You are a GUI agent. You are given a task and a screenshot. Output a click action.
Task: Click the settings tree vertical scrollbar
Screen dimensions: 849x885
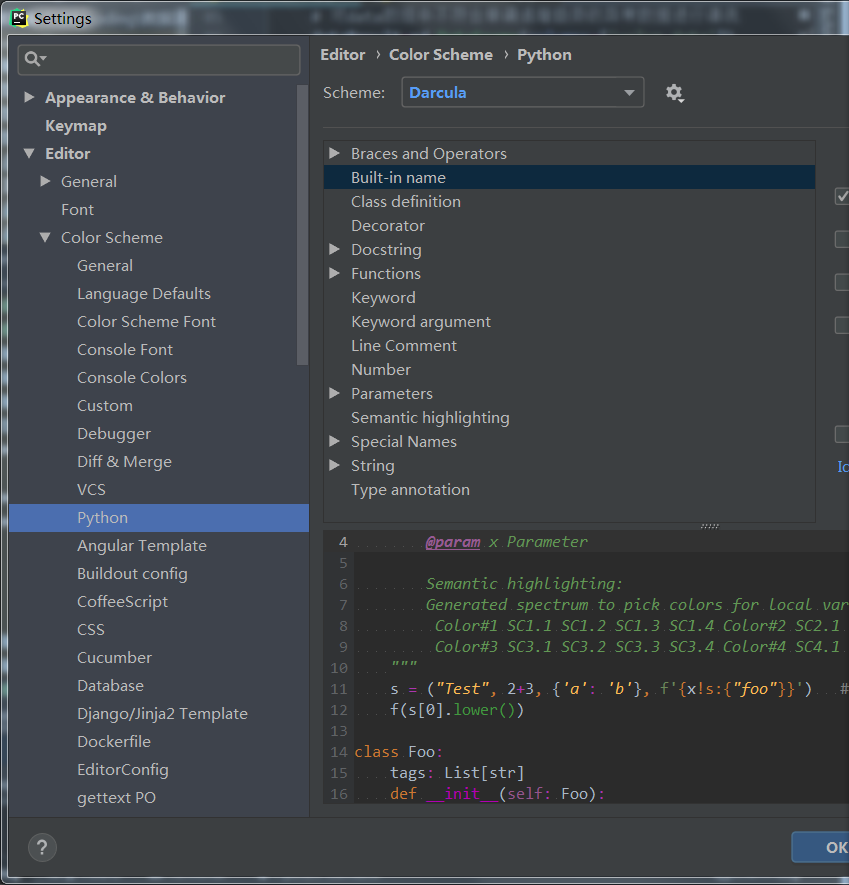click(x=303, y=225)
